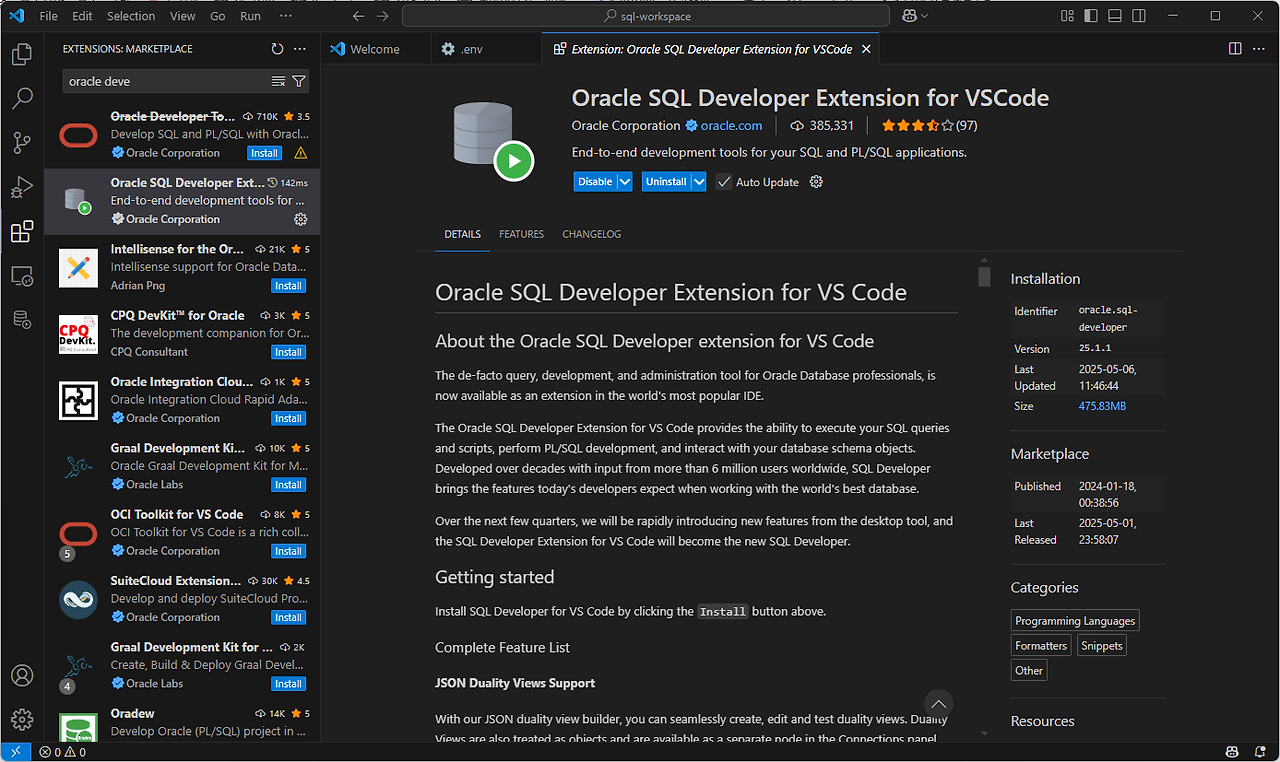Expand the Uninstall button dropdown arrow
Viewport: 1280px width, 762px height.
tap(699, 182)
